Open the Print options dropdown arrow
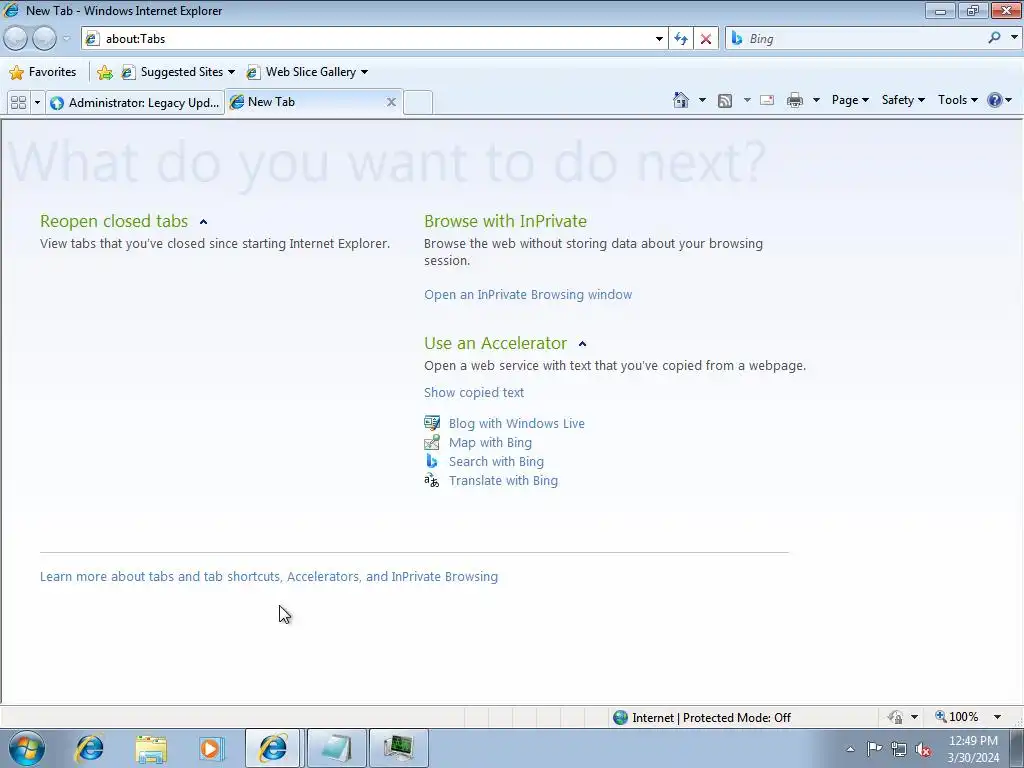Viewport: 1024px width, 768px height. (816, 100)
